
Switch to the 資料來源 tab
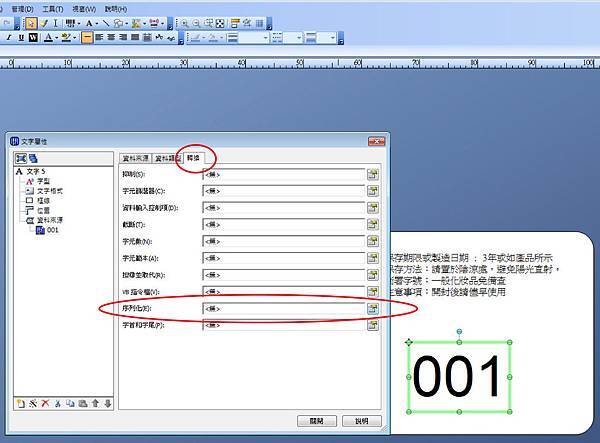click(x=135, y=158)
